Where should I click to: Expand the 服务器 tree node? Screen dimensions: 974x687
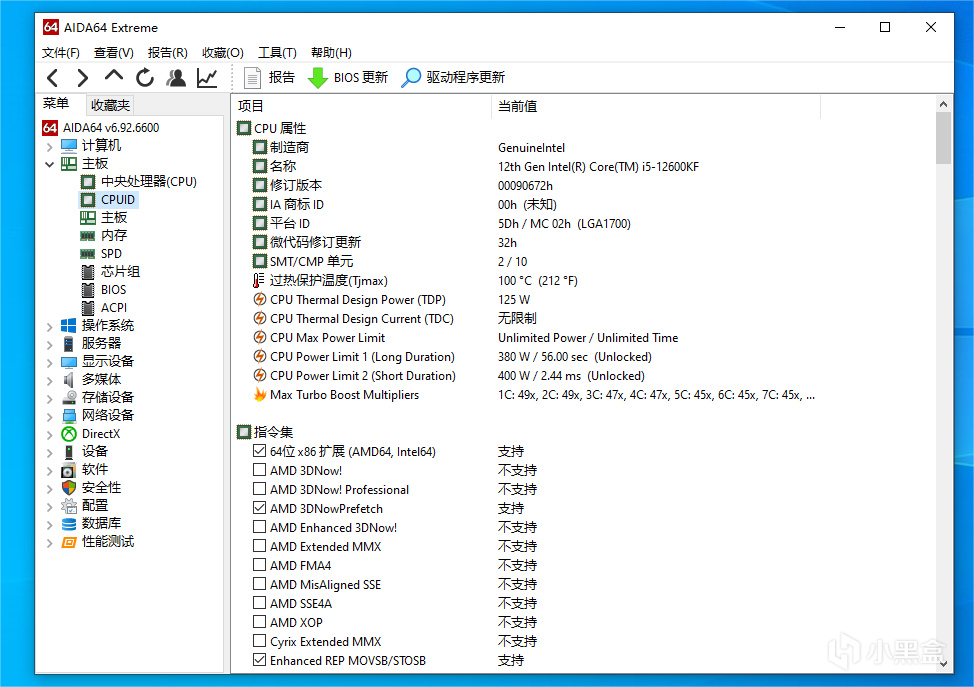[x=50, y=345]
